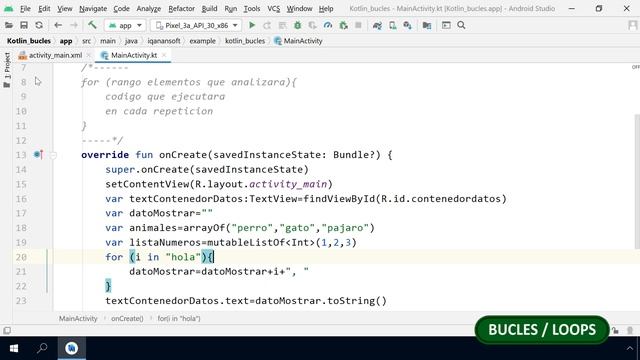Screen dimensions: 640x360
Task: Open the Tools menu
Action: click(252, 9)
